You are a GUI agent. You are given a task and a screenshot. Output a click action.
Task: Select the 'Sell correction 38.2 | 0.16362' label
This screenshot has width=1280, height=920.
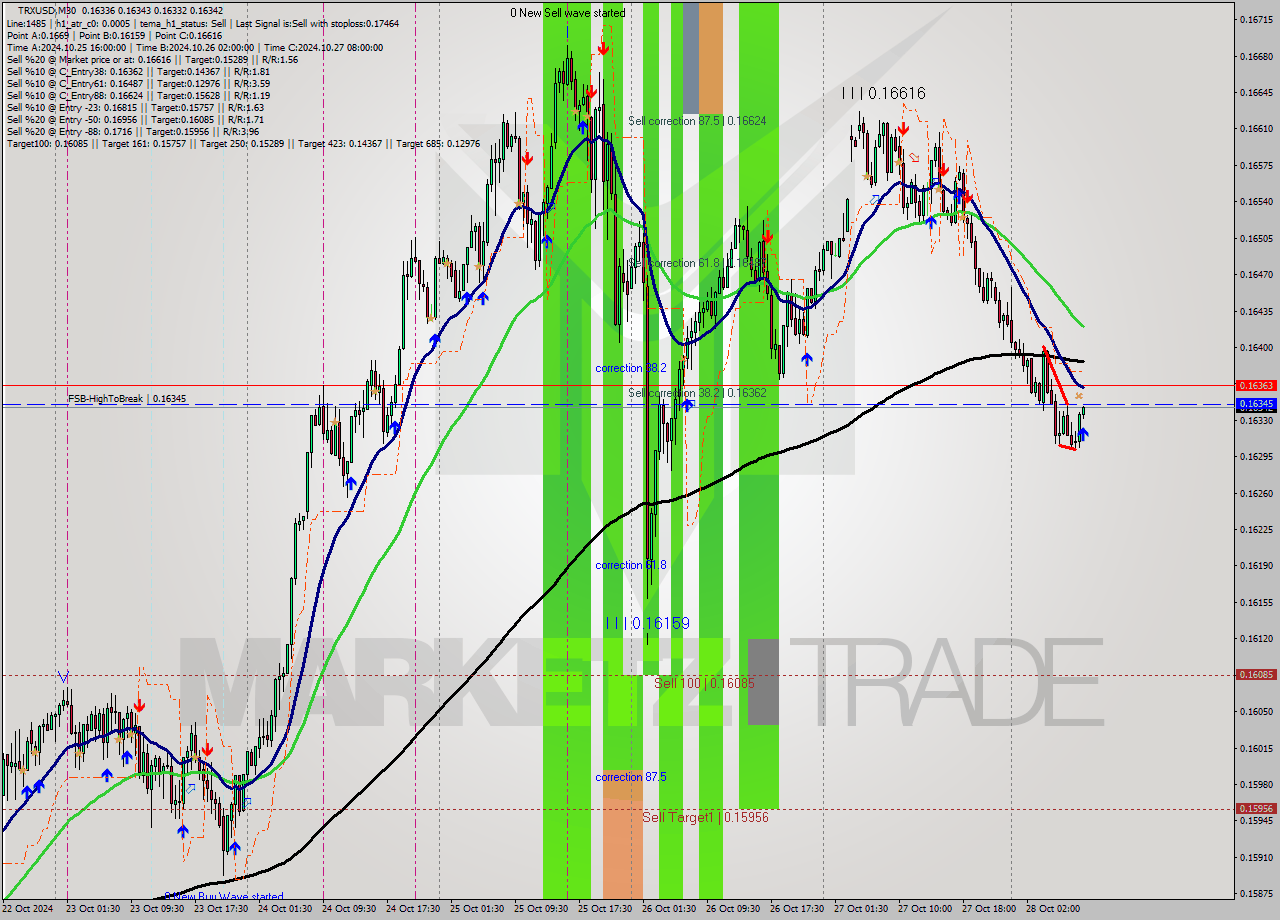click(x=697, y=393)
